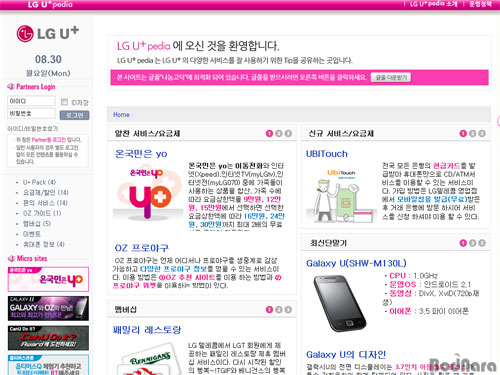500x375 pixels.
Task: Click the 온국민은 yo logo image
Action: pyautogui.click(x=148, y=193)
